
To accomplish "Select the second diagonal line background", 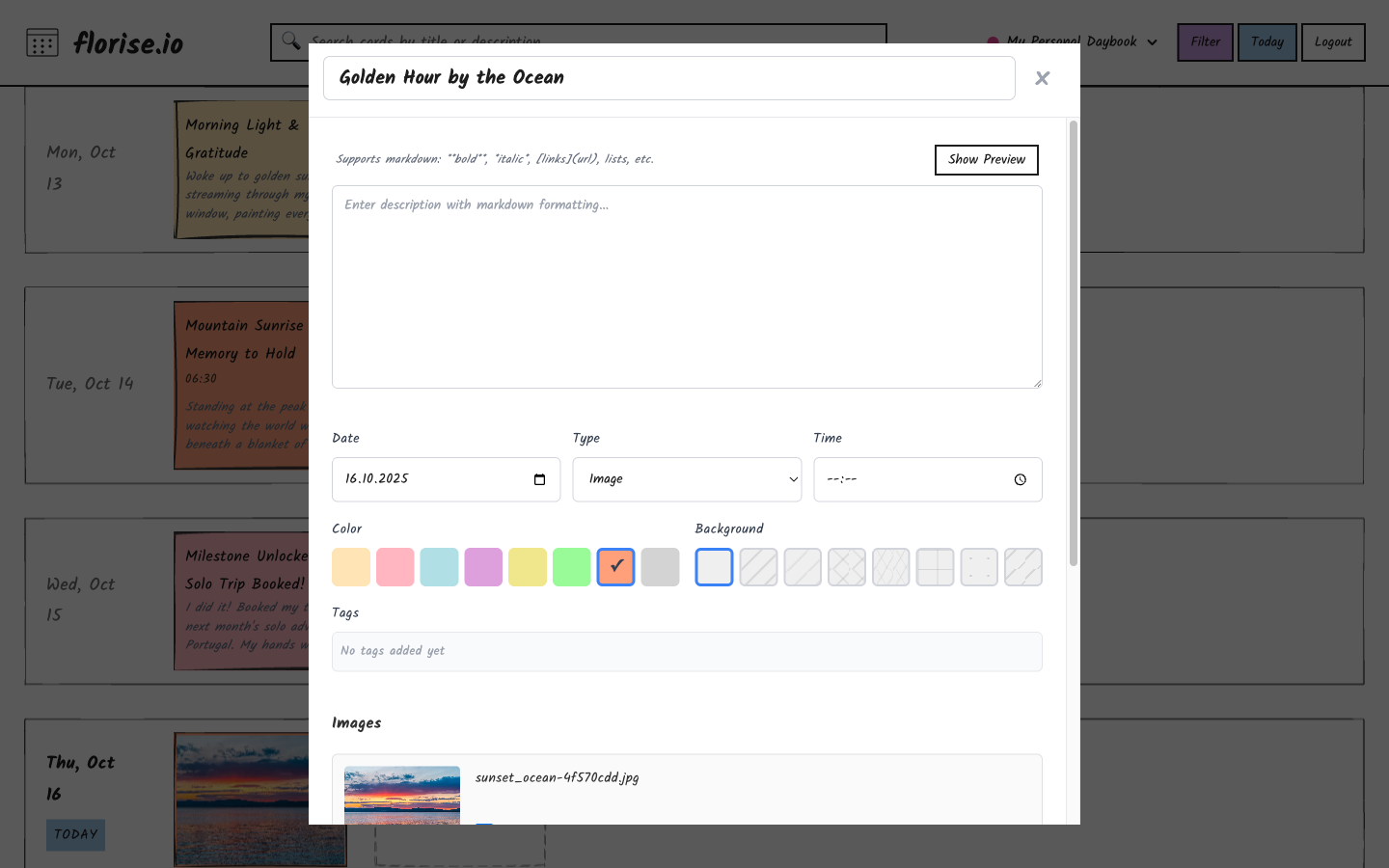I will pos(803,567).
